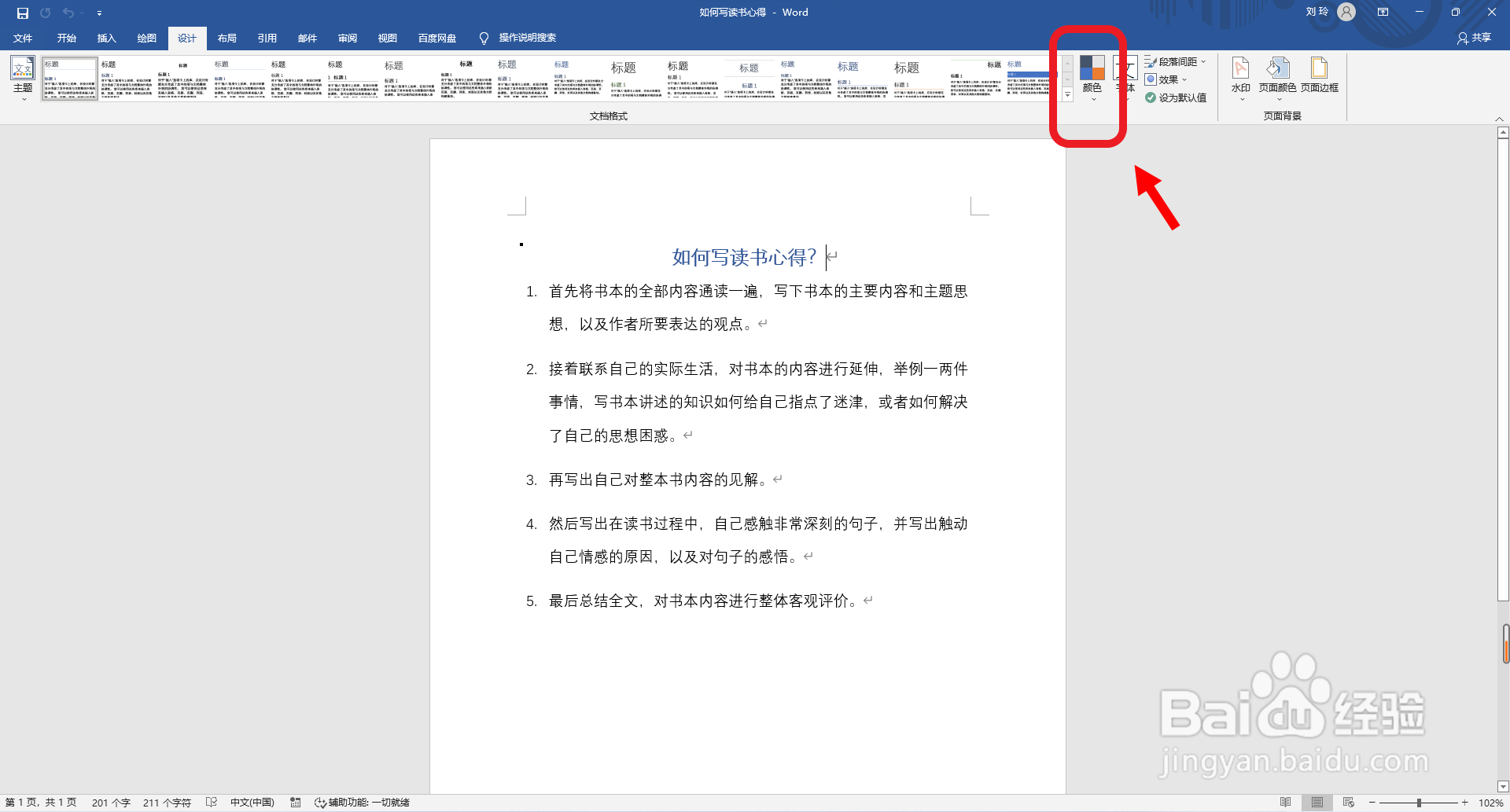Open the 段落间距 (Paragraph Spacing) options
Viewport: 1510px width, 812px height.
[x=1177, y=60]
